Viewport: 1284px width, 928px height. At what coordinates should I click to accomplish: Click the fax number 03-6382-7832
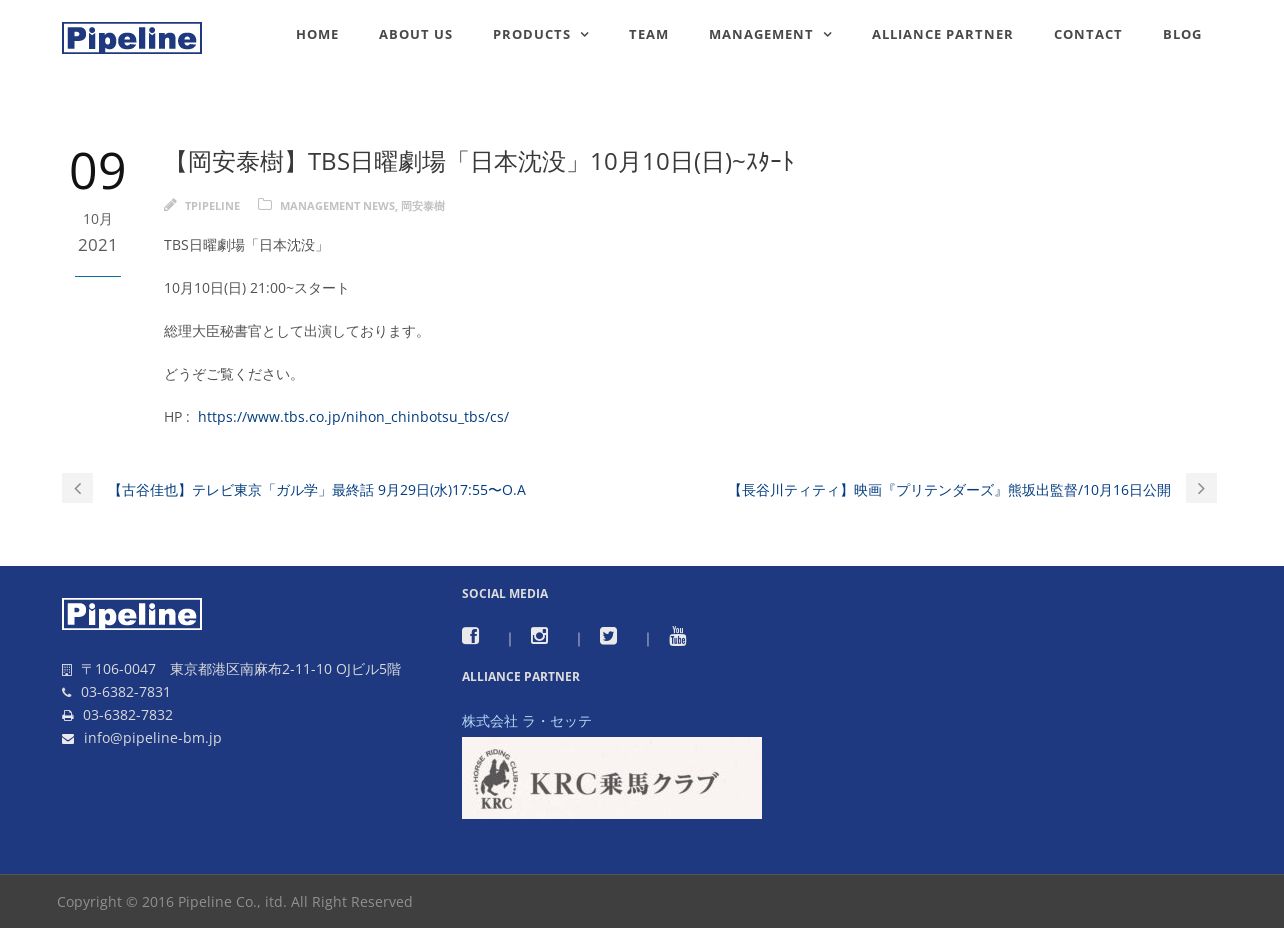pos(128,715)
